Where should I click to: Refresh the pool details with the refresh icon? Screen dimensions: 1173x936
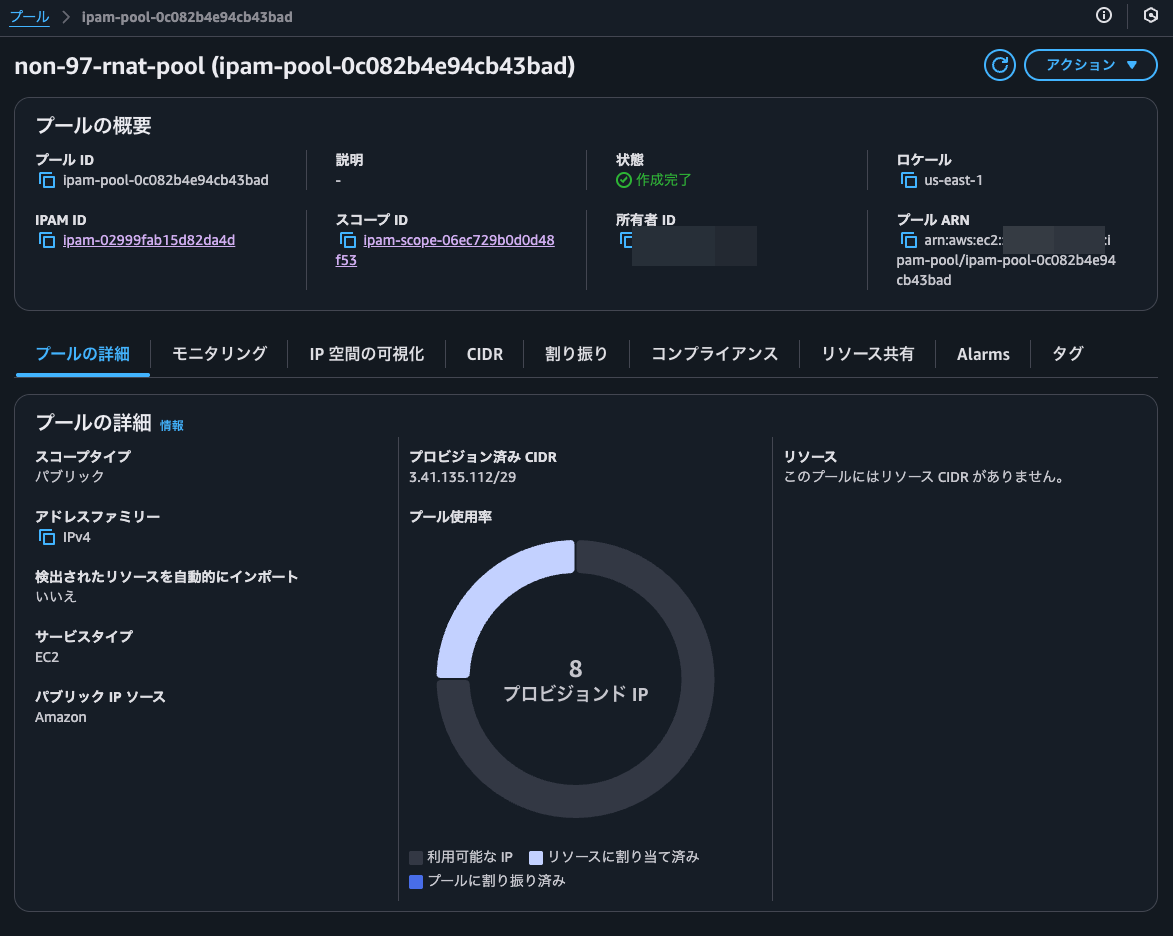pyautogui.click(x=999, y=65)
